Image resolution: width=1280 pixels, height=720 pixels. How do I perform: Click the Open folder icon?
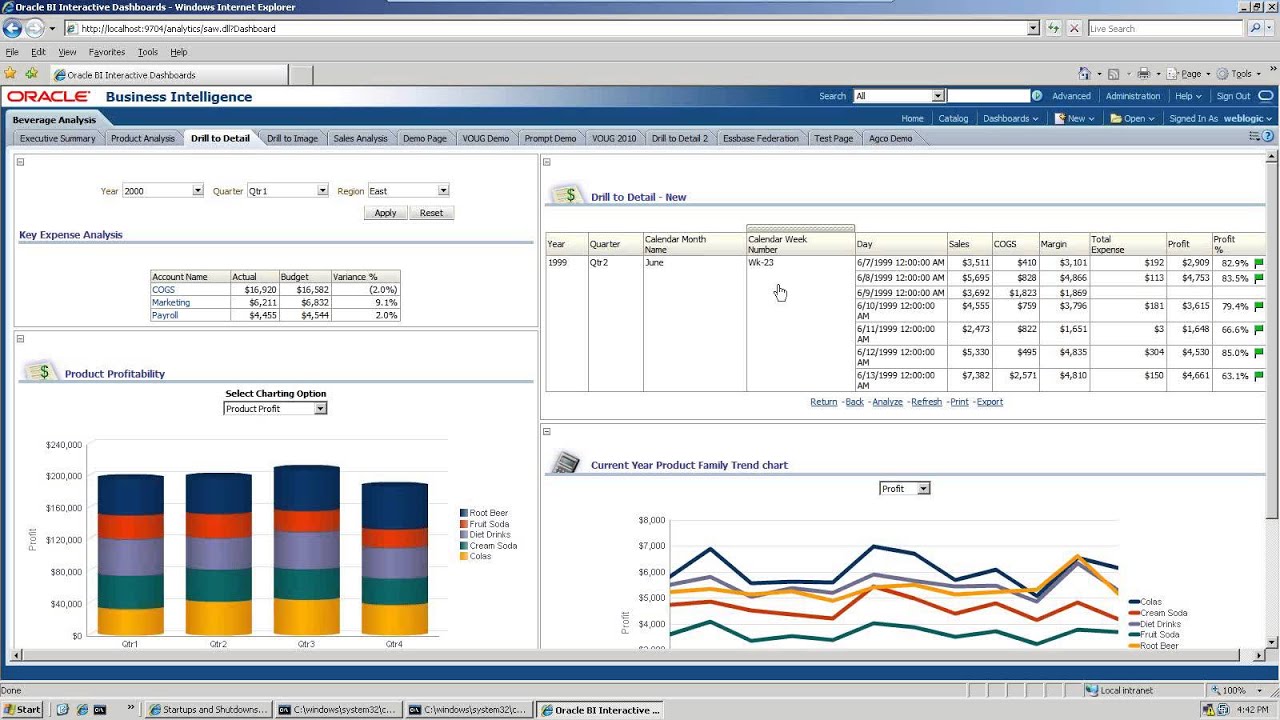click(x=1117, y=118)
